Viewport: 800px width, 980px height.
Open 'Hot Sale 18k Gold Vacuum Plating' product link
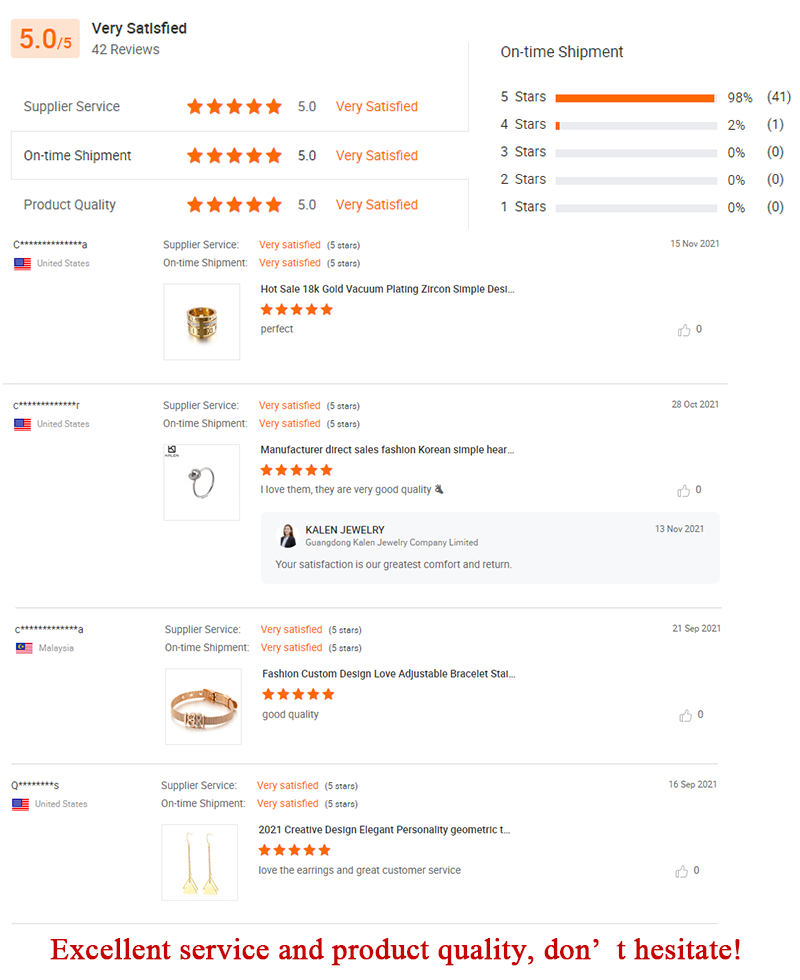[388, 289]
